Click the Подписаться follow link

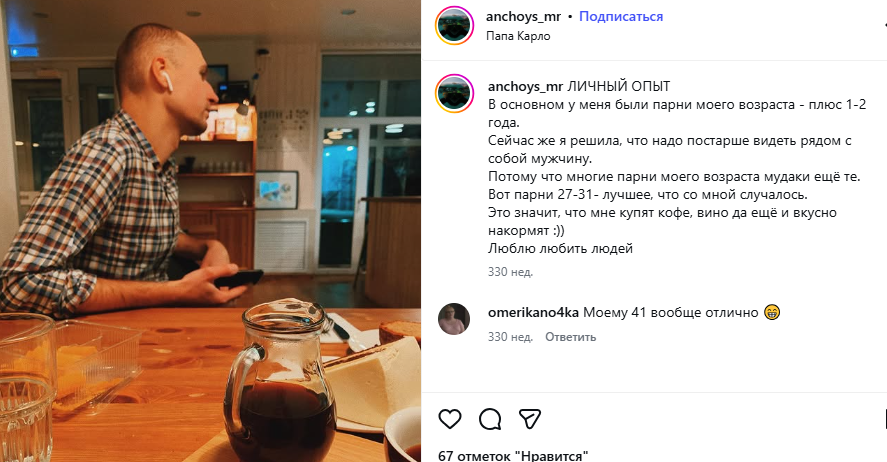(621, 16)
